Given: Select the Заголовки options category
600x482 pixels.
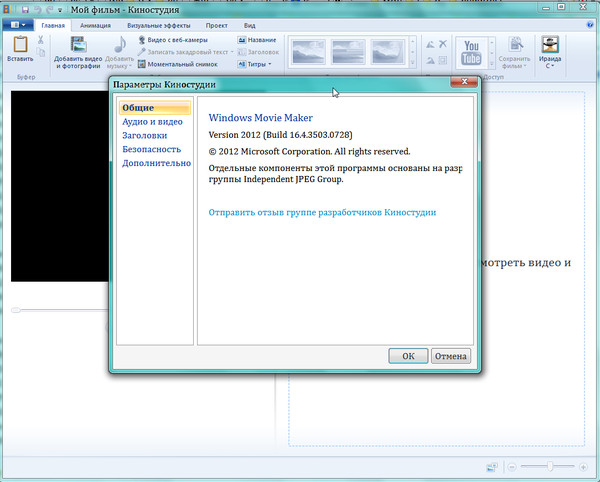Looking at the screenshot, I should click(x=145, y=135).
